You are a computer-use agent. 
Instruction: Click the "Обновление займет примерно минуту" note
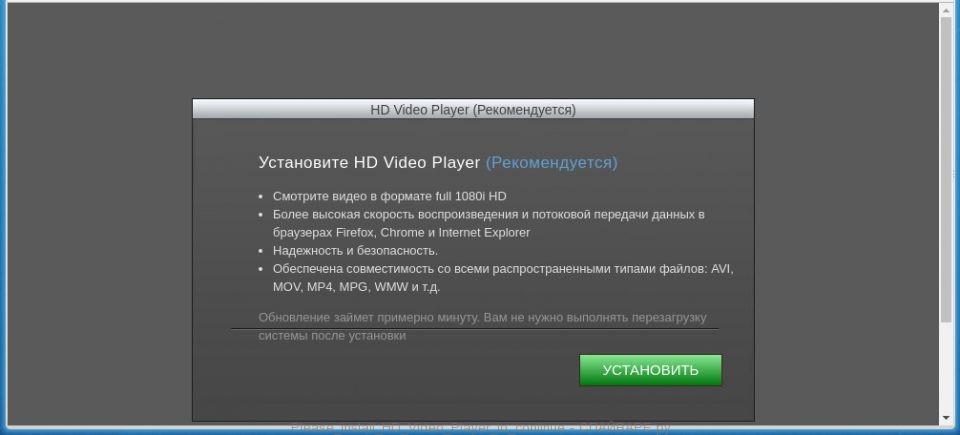coord(482,318)
